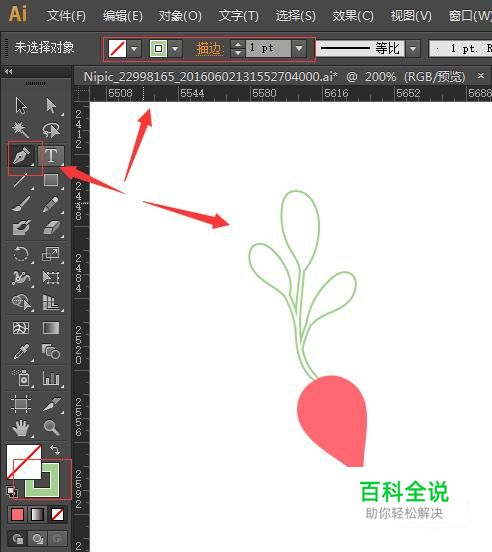This screenshot has width=492, height=552.
Task: Swap fill and stroke colors
Action: (x=55, y=450)
